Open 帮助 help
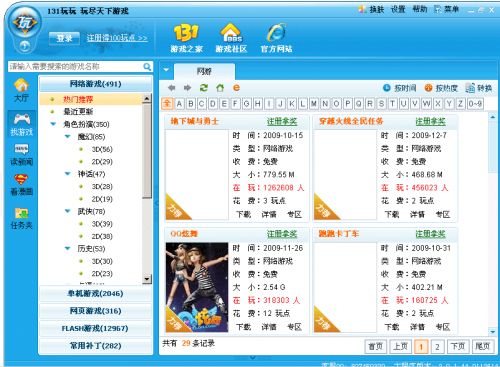Viewport: 500px width, 367px height. click(420, 9)
